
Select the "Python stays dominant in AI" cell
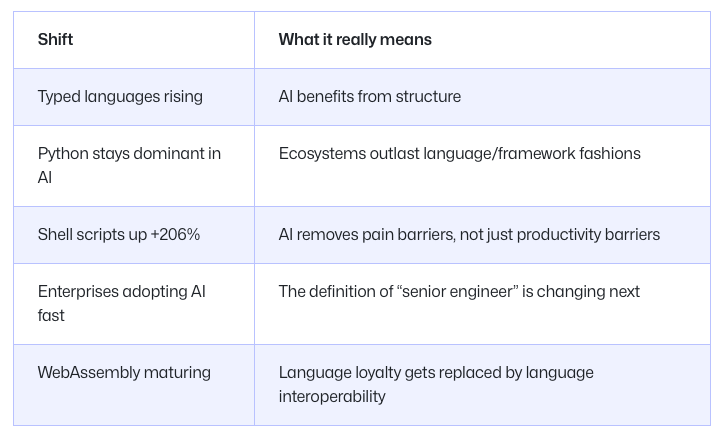click(129, 165)
